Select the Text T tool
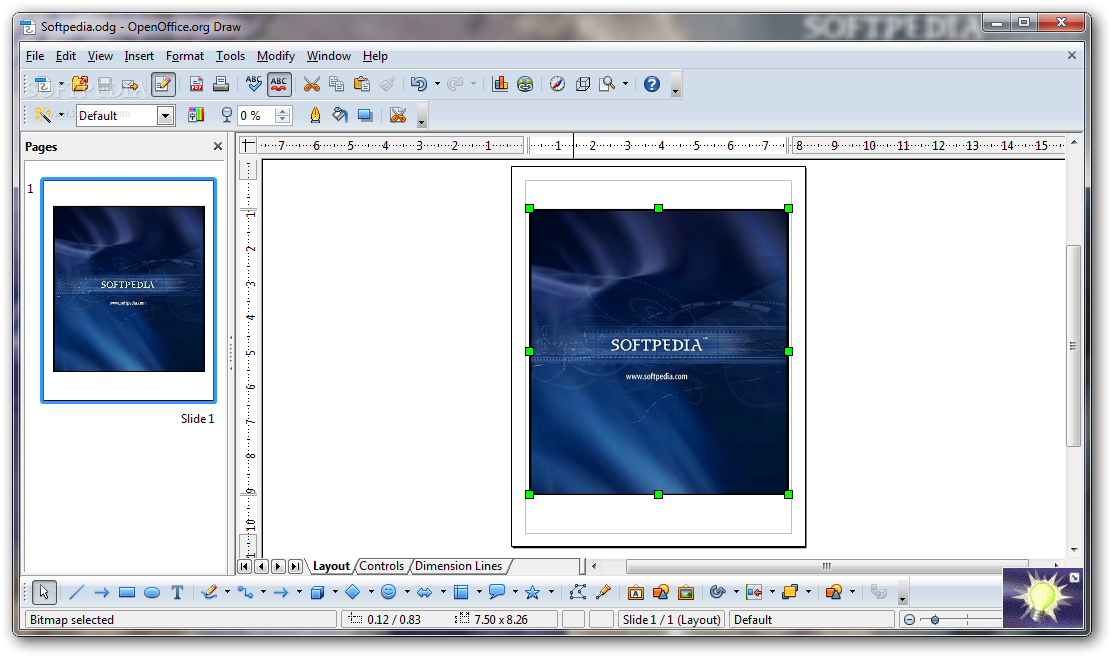1112x657 pixels. coord(177,592)
